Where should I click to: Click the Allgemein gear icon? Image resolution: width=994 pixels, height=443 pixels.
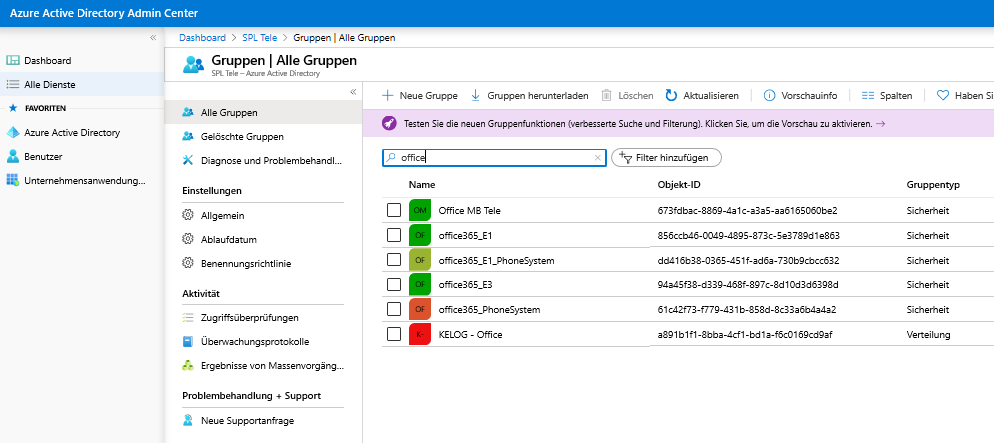click(188, 215)
